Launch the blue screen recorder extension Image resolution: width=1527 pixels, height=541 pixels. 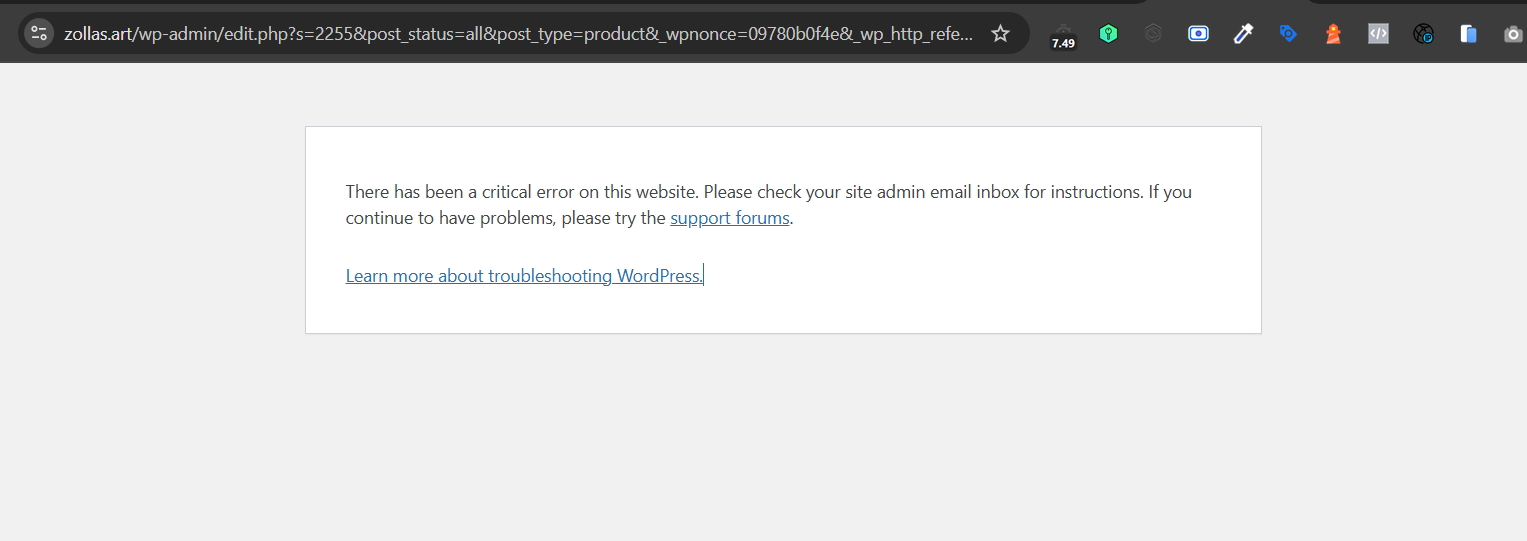pos(1198,33)
